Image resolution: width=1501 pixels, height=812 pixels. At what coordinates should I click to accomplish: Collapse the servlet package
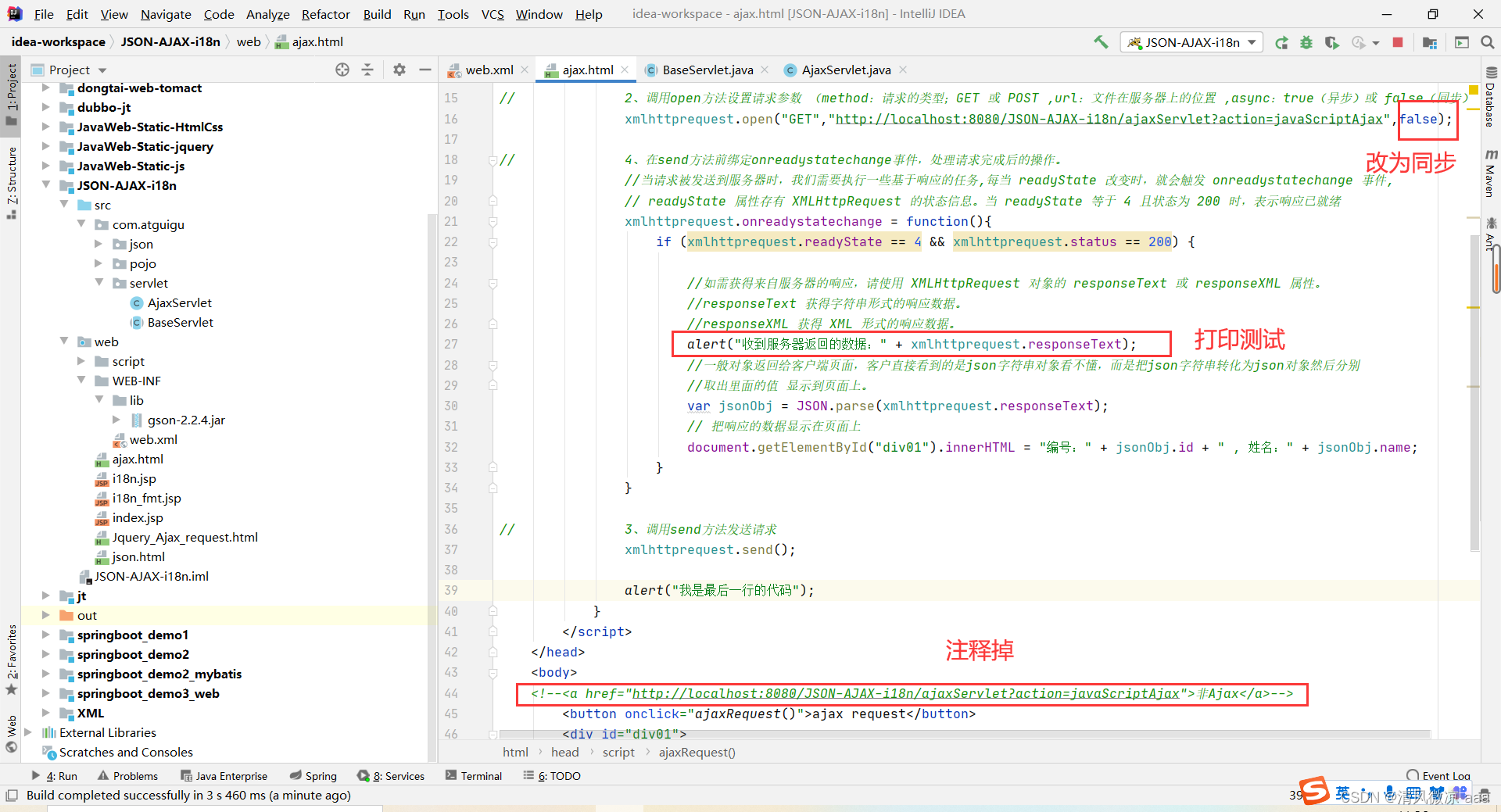(99, 283)
